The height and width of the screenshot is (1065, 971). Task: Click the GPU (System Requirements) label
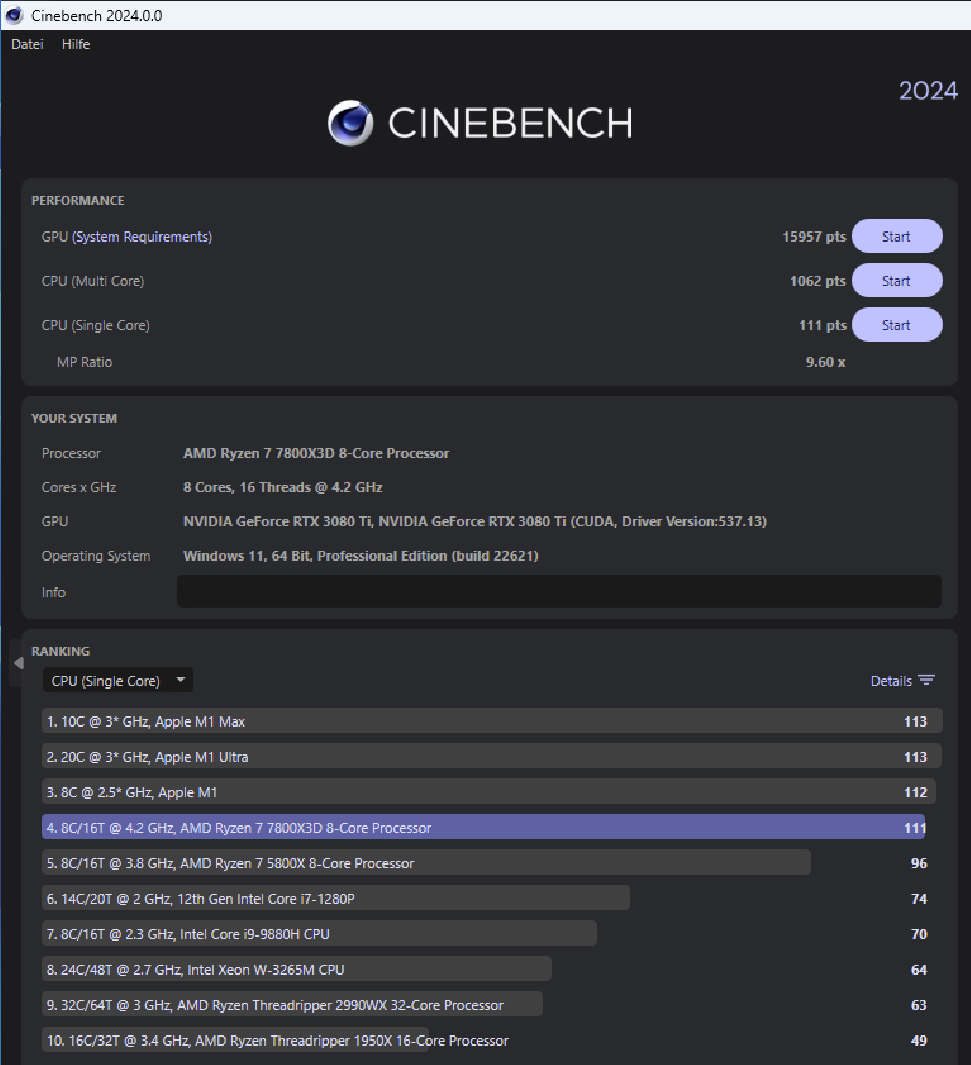click(127, 236)
